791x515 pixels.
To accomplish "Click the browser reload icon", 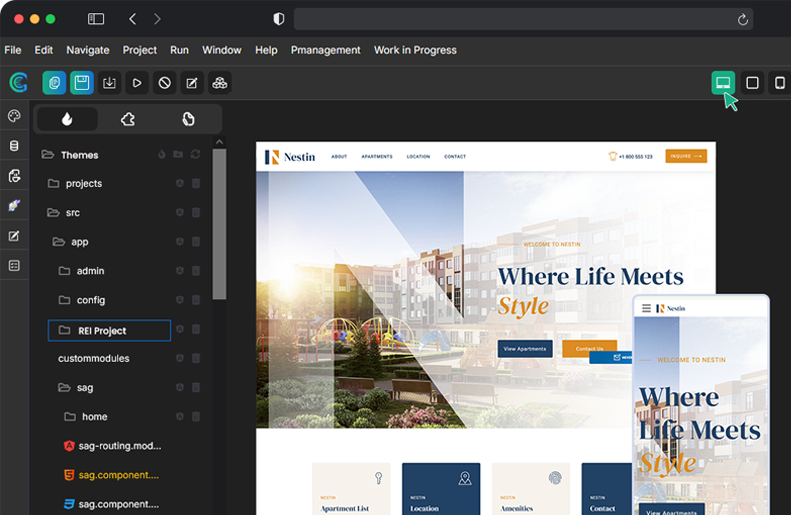I will [x=743, y=19].
